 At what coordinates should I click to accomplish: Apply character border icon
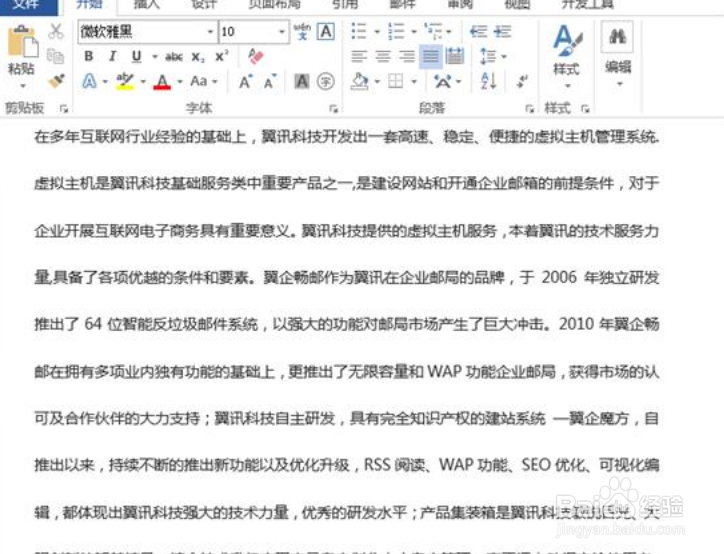click(x=326, y=31)
